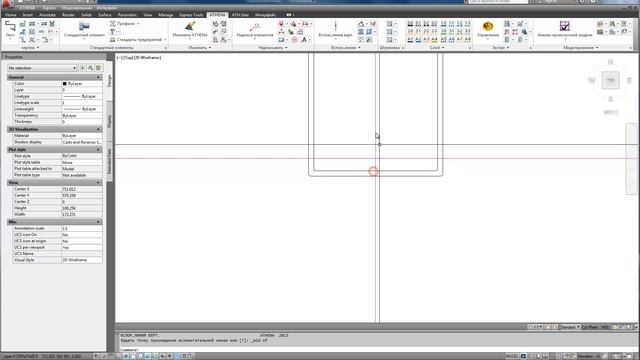The image size is (640, 360).
Task: Click the text A icon in Надписывать panel
Action: (x=304, y=40)
